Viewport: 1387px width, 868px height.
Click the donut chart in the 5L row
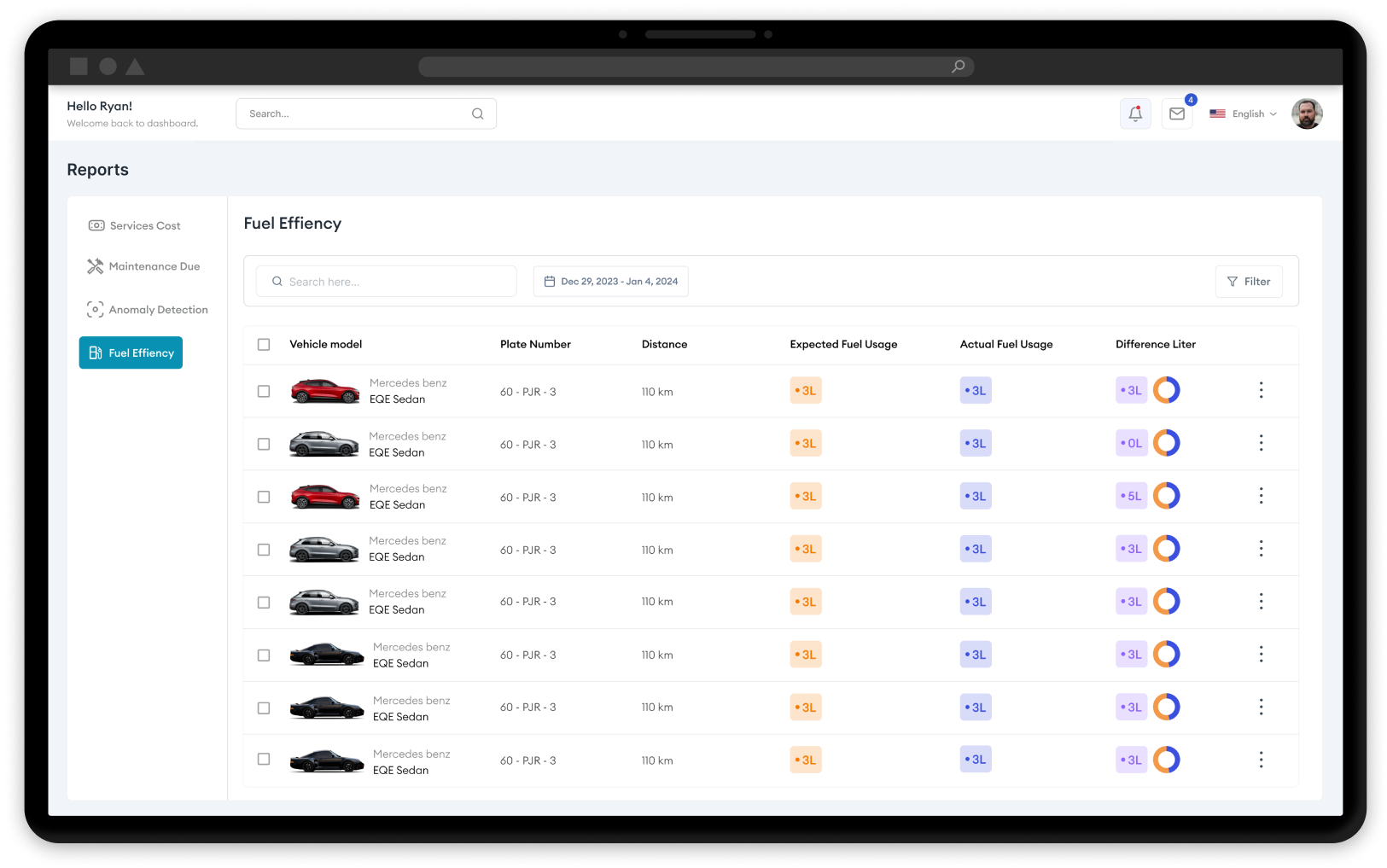(1167, 496)
